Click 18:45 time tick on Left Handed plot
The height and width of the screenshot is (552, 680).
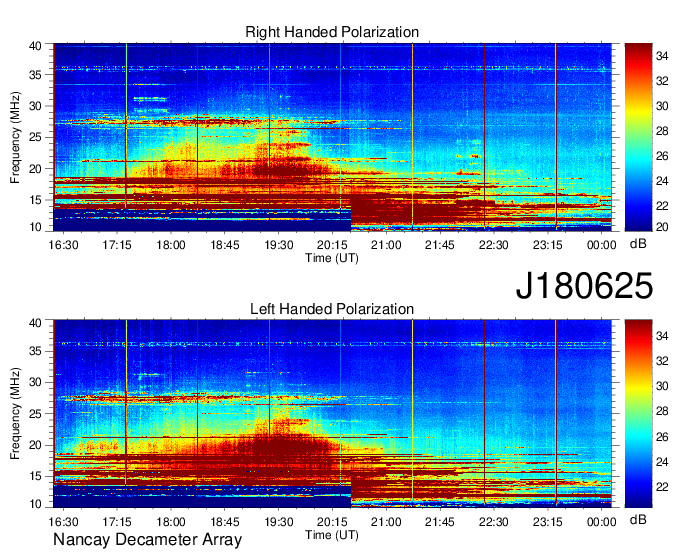[x=225, y=522]
